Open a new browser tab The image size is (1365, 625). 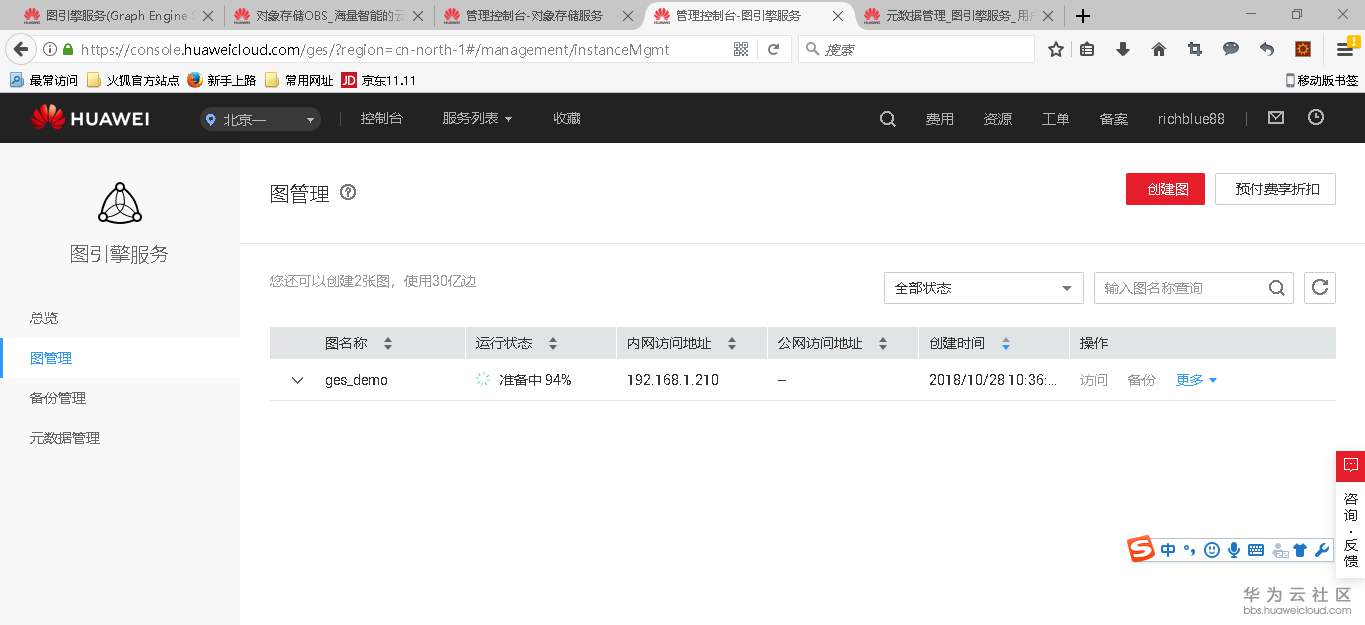[x=1083, y=16]
